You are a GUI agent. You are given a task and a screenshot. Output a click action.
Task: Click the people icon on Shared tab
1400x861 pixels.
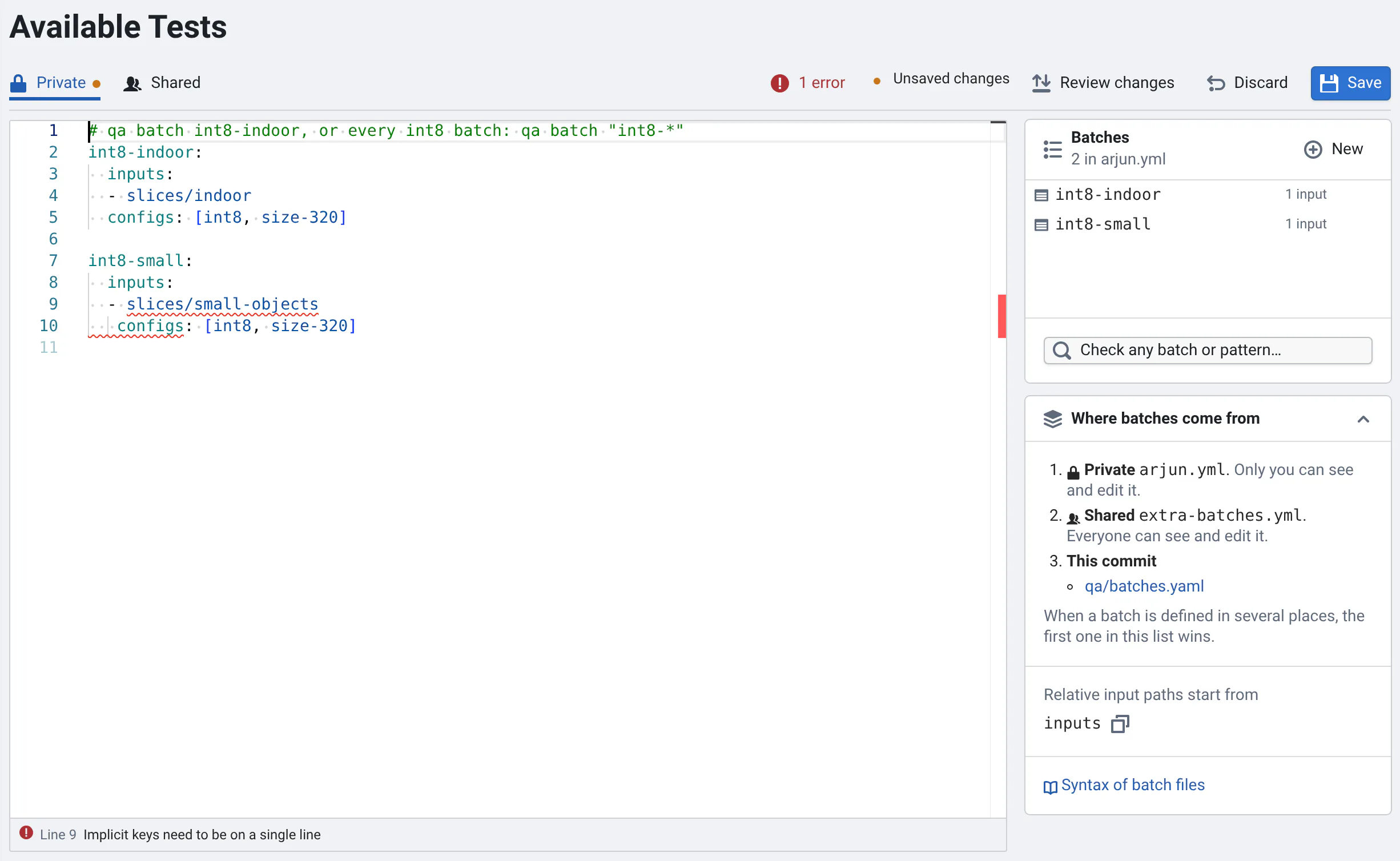[132, 84]
